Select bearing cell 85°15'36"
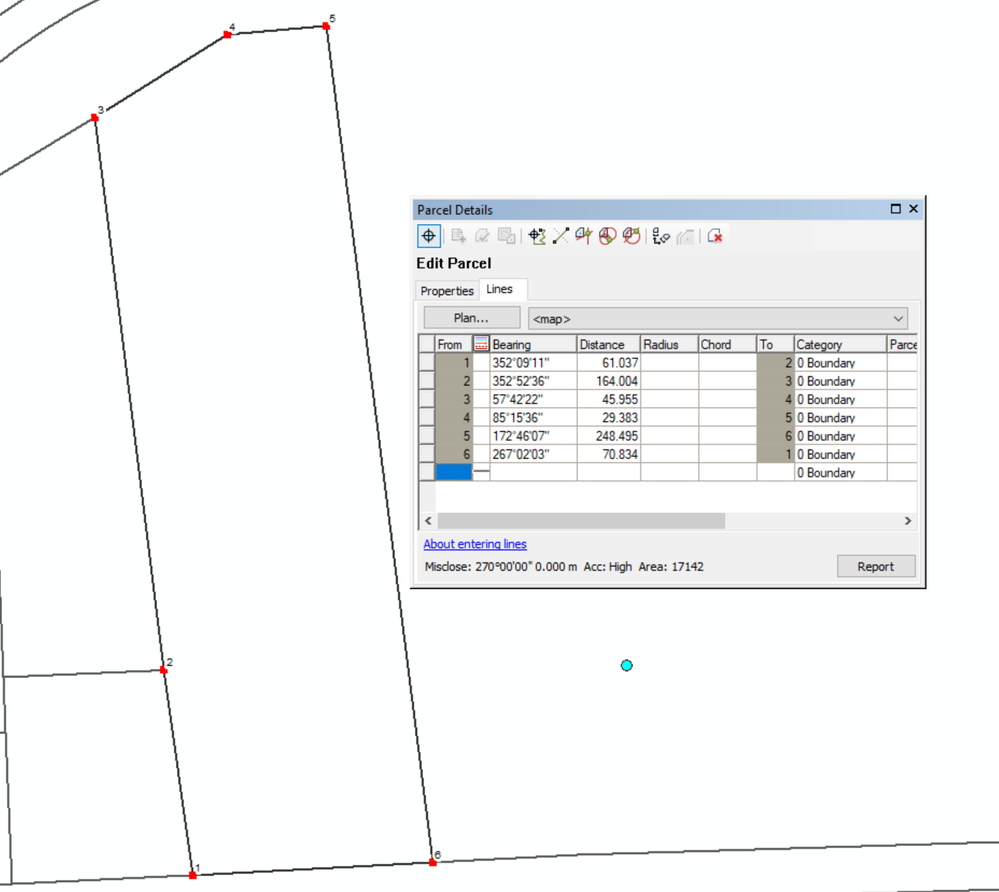Viewport: 999px width, 892px height. pos(533,418)
